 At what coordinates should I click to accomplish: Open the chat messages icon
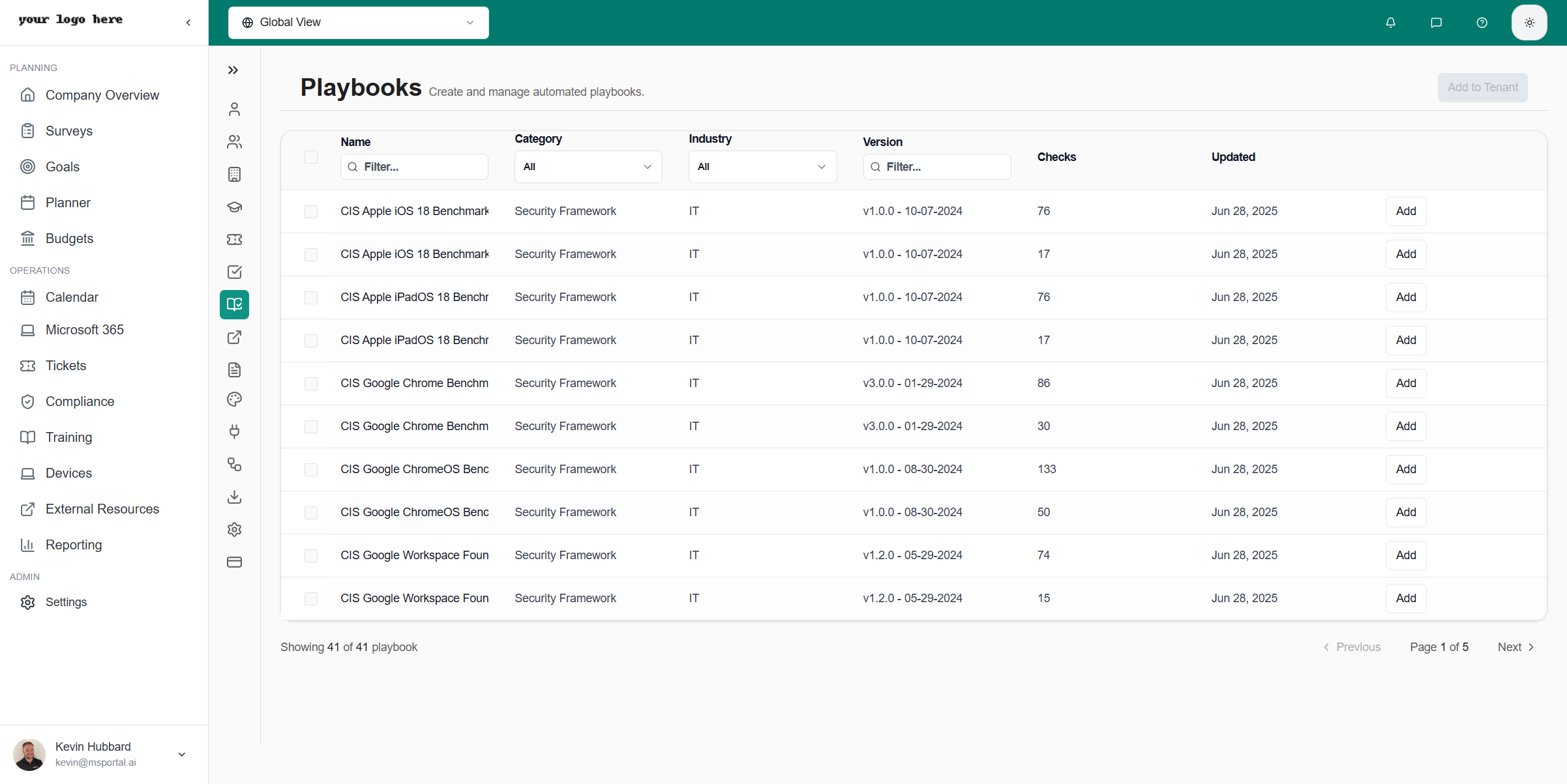pyautogui.click(x=1436, y=23)
